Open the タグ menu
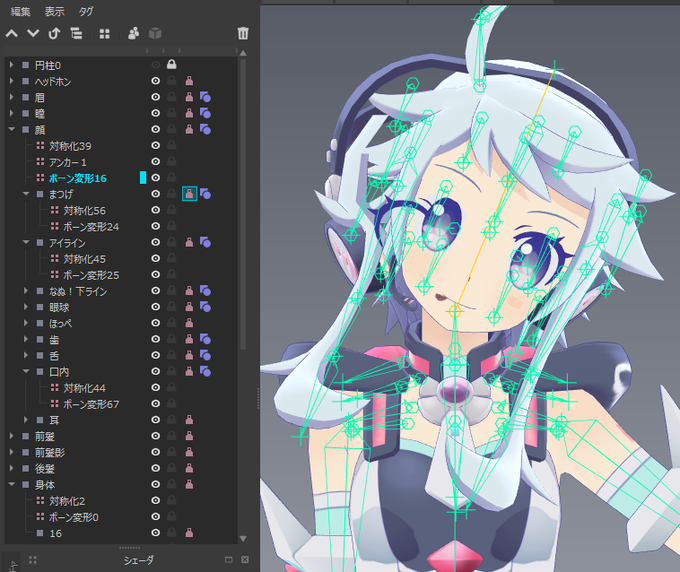680x572 pixels. coord(86,12)
